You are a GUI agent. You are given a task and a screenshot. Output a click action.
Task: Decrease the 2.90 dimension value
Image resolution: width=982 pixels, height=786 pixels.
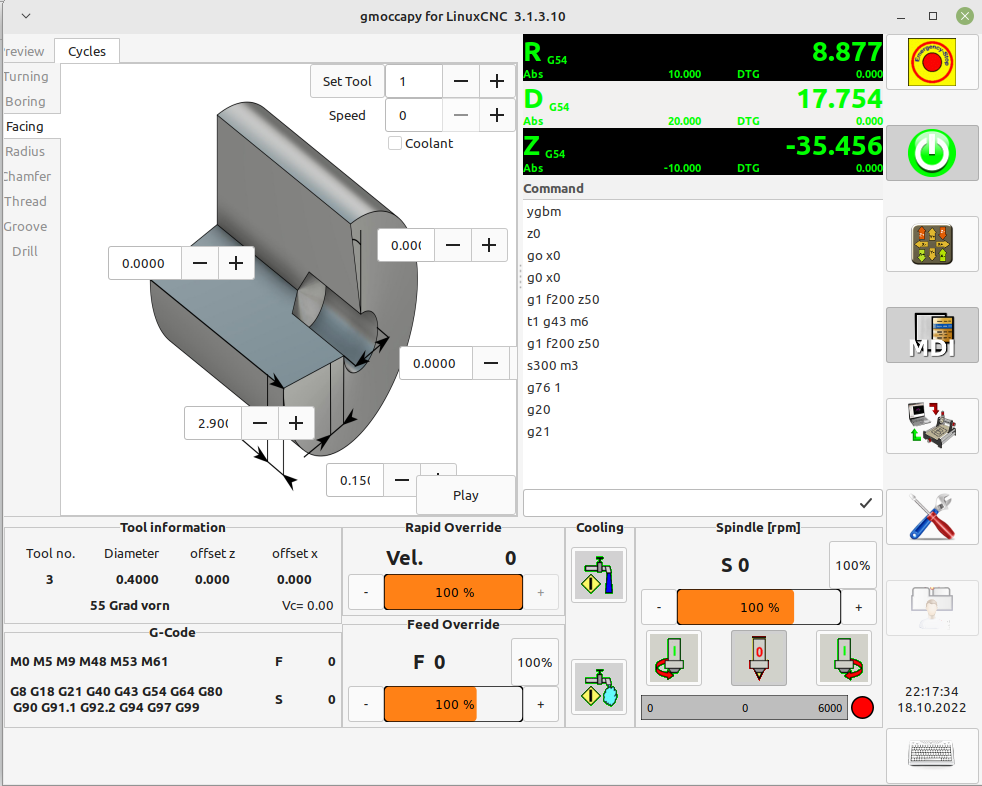click(x=260, y=423)
